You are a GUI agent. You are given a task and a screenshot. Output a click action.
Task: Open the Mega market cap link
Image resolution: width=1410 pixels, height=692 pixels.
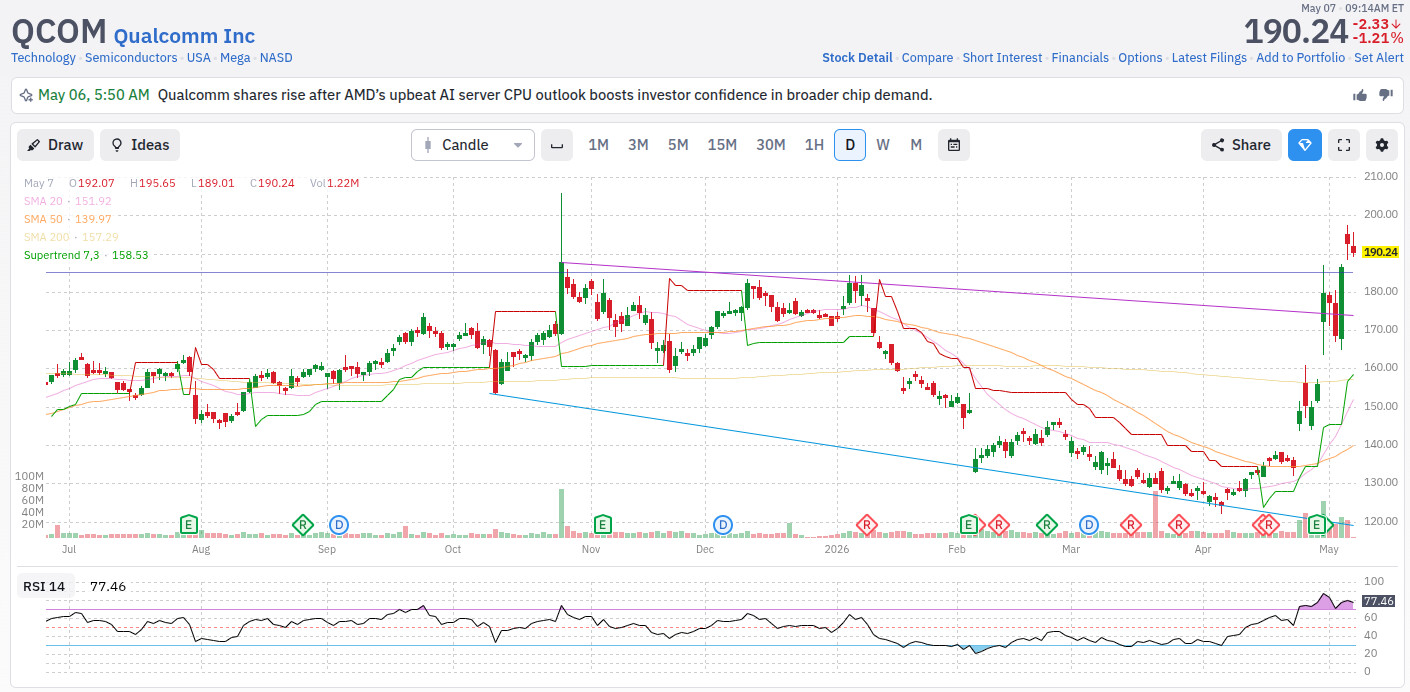tap(235, 58)
